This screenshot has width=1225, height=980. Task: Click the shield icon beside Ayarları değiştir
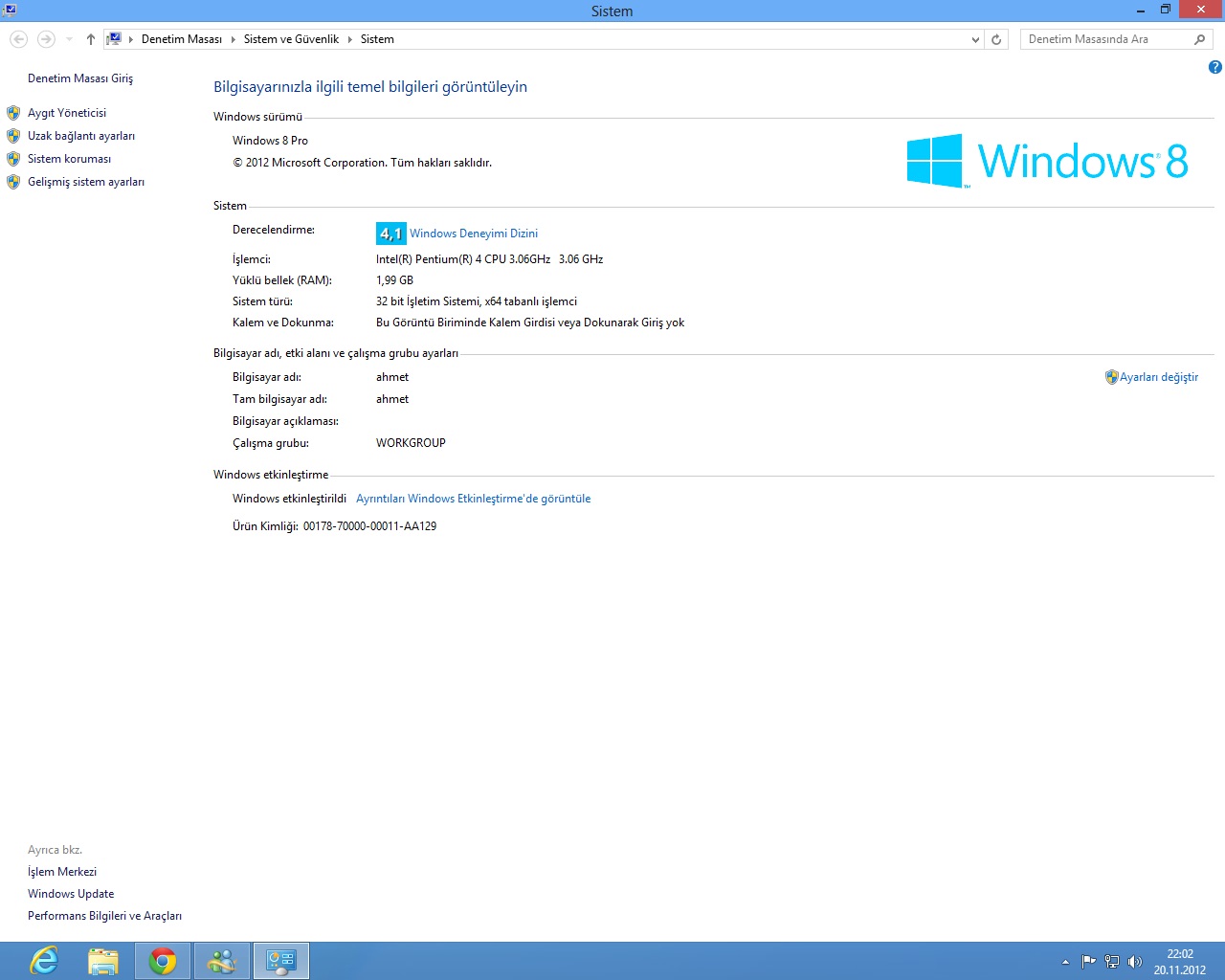tap(1111, 377)
